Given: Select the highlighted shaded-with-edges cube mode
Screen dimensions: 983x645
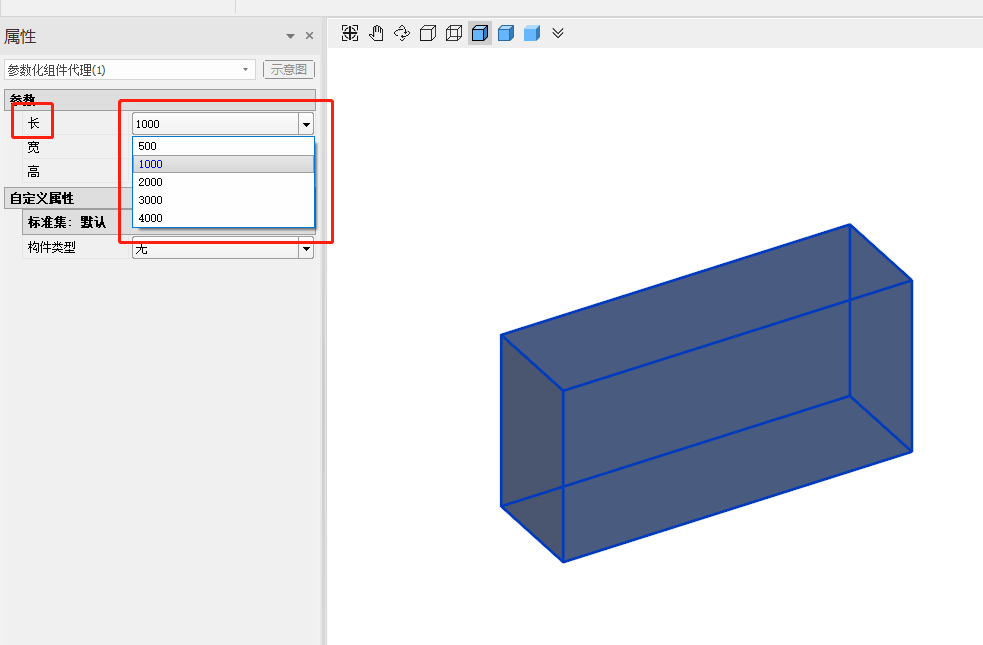Looking at the screenshot, I should pyautogui.click(x=480, y=33).
